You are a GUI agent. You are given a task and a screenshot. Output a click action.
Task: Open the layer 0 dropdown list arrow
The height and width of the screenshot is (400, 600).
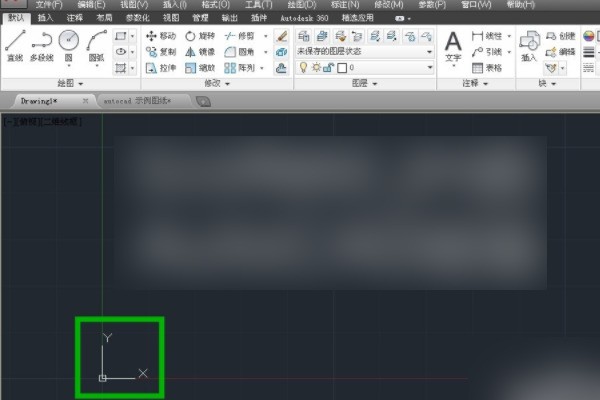click(430, 68)
